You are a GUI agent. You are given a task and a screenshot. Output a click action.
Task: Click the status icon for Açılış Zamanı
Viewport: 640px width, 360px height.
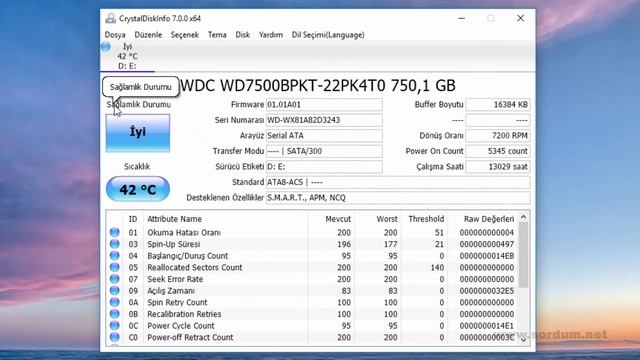[x=115, y=291]
